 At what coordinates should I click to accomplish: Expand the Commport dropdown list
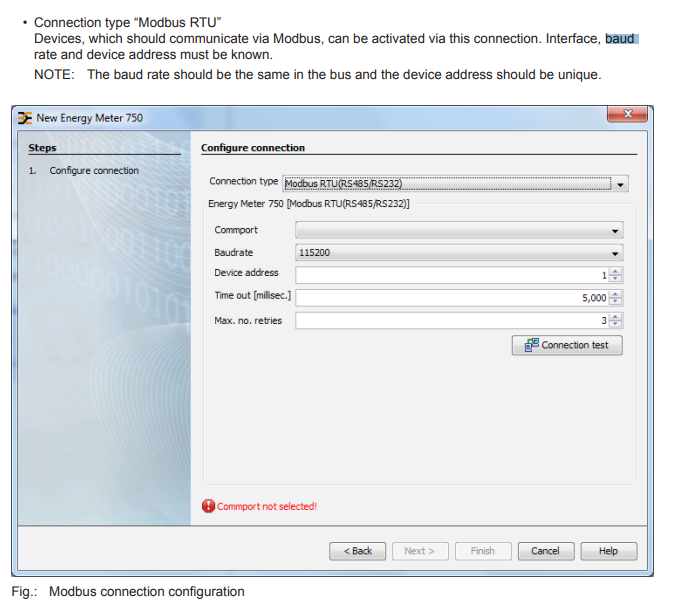tap(616, 230)
